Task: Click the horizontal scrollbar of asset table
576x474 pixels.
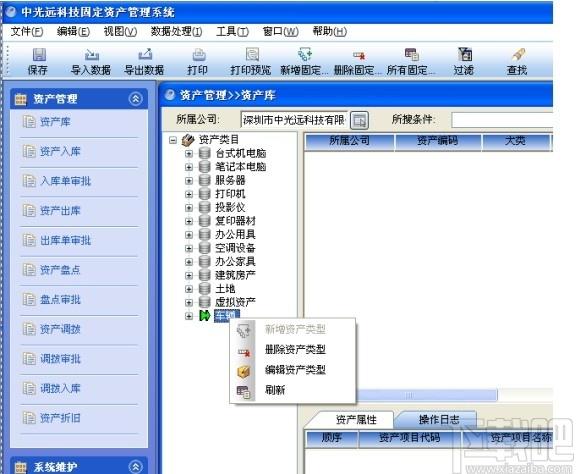Action: click(427, 396)
